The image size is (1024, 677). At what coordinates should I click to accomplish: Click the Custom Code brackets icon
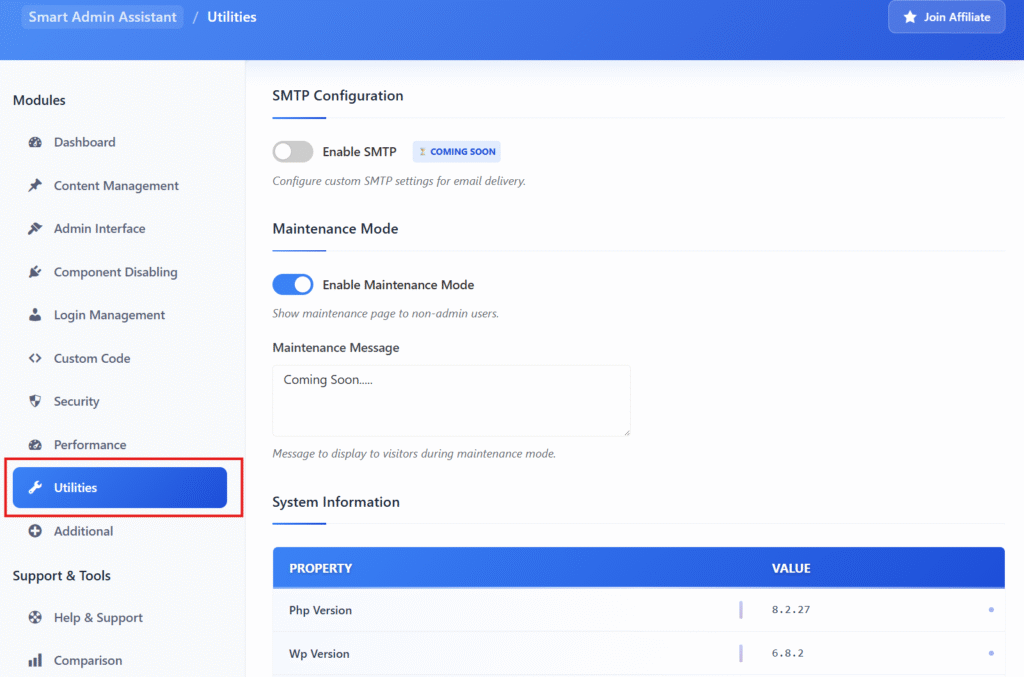[x=35, y=358]
